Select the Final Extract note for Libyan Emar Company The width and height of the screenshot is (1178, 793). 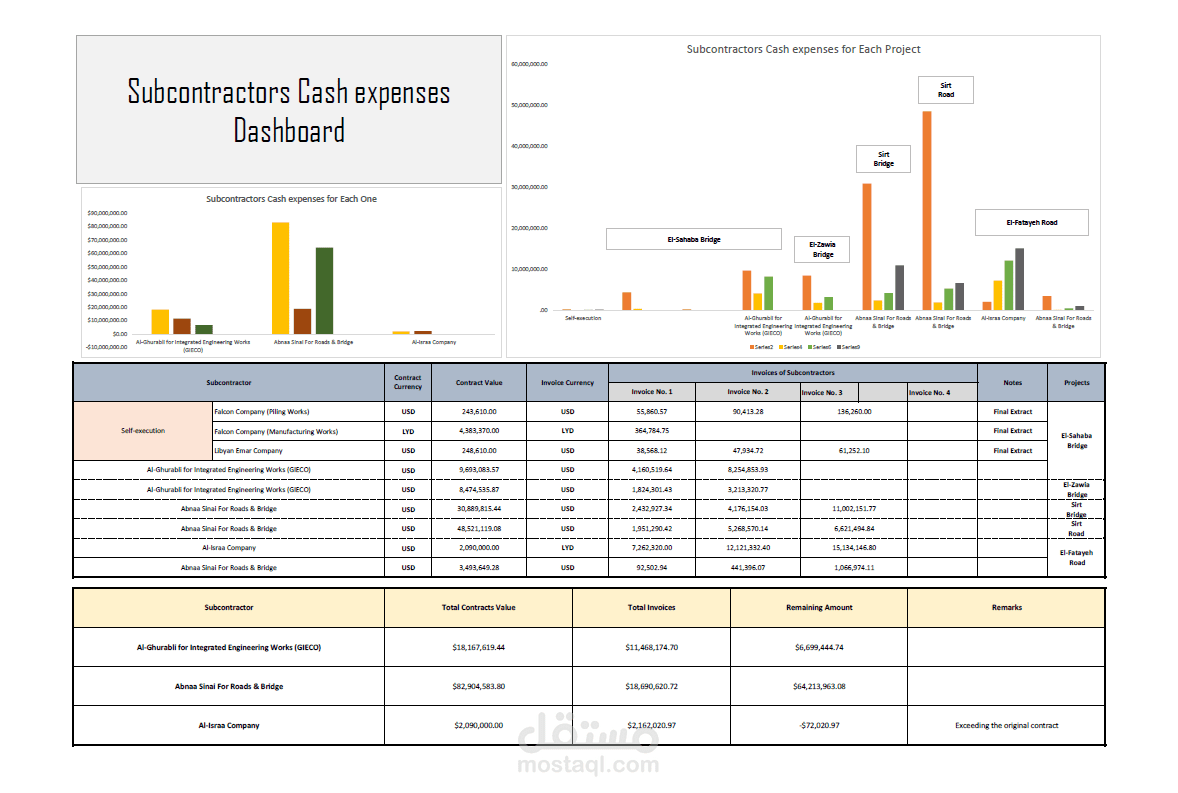point(1013,450)
